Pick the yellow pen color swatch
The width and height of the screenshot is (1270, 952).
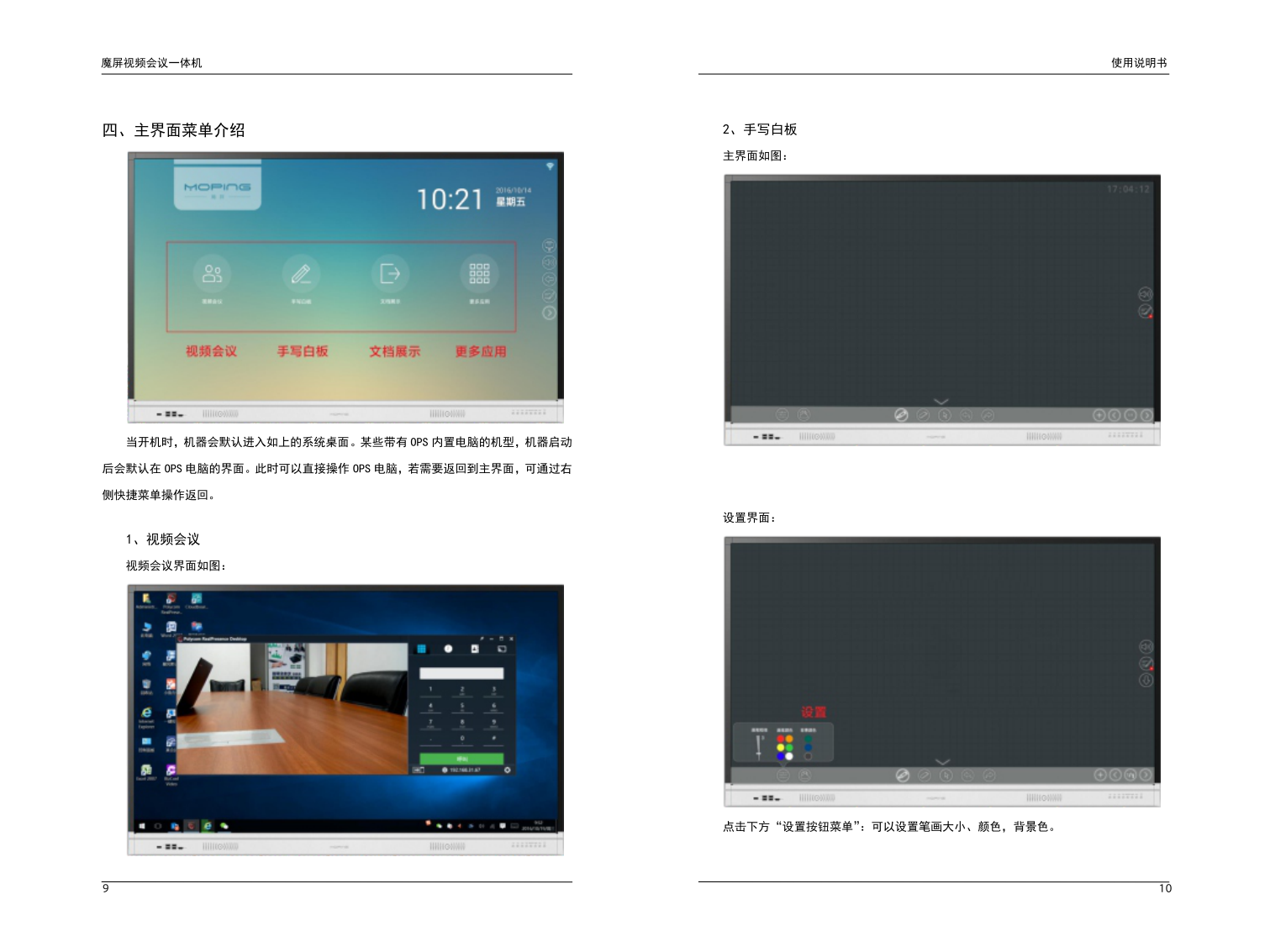pos(781,748)
